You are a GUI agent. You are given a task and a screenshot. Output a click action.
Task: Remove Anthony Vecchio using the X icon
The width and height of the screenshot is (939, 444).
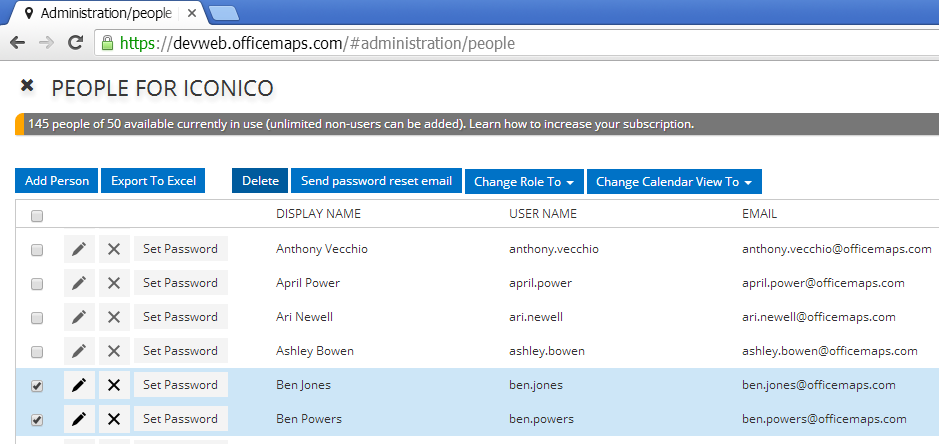pos(114,249)
